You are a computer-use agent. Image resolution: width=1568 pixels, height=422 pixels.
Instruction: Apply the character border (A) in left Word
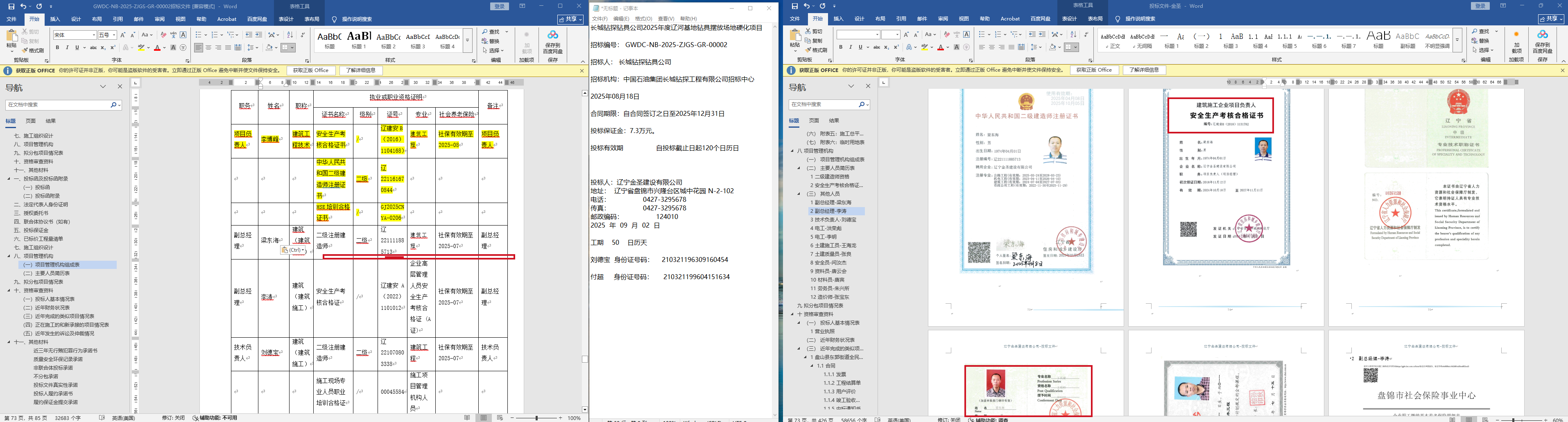[x=183, y=35]
